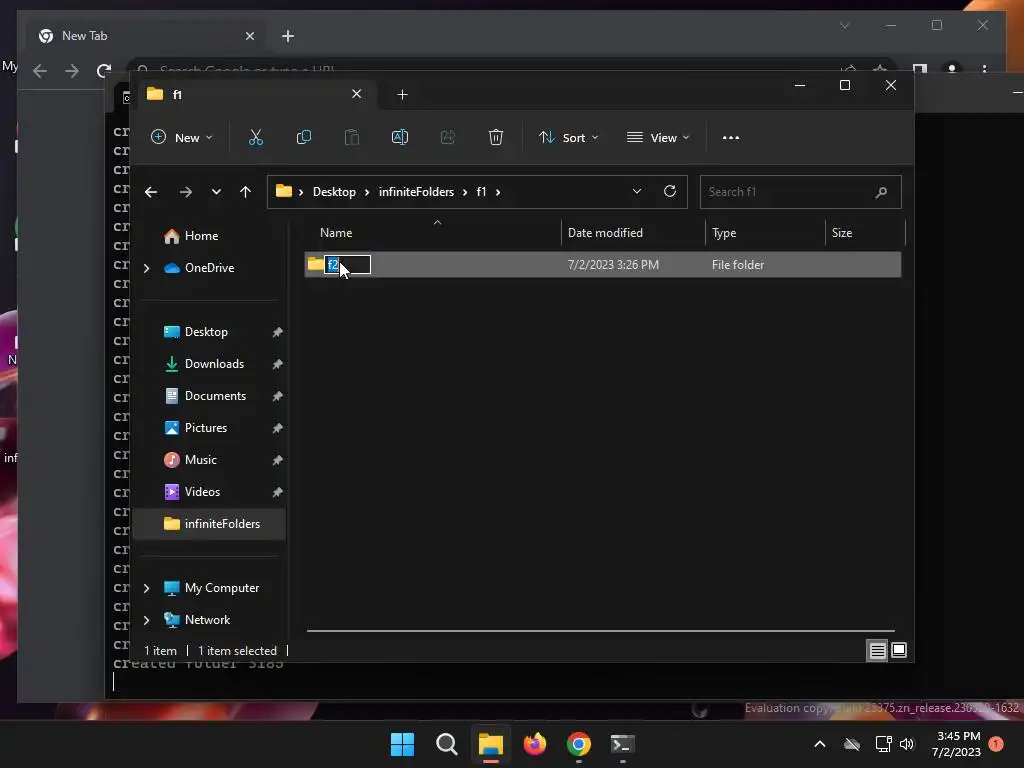Click File Explorer taskbar icon

490,744
